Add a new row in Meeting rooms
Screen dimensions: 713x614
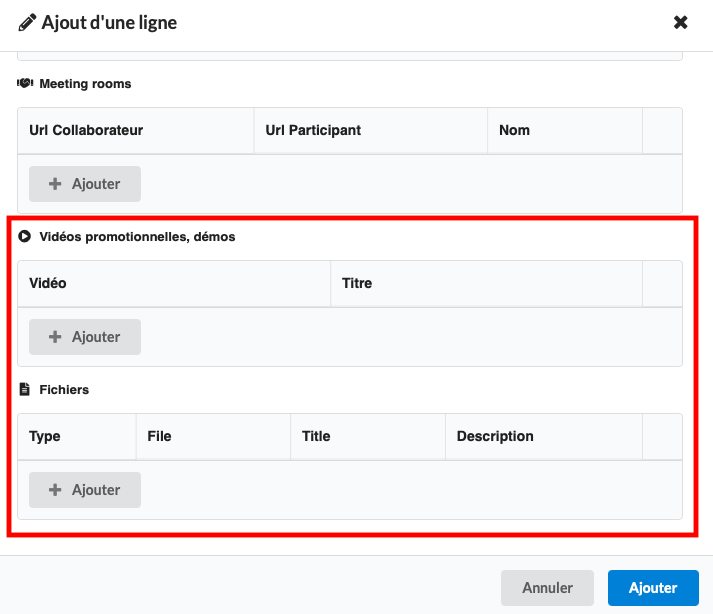click(85, 184)
